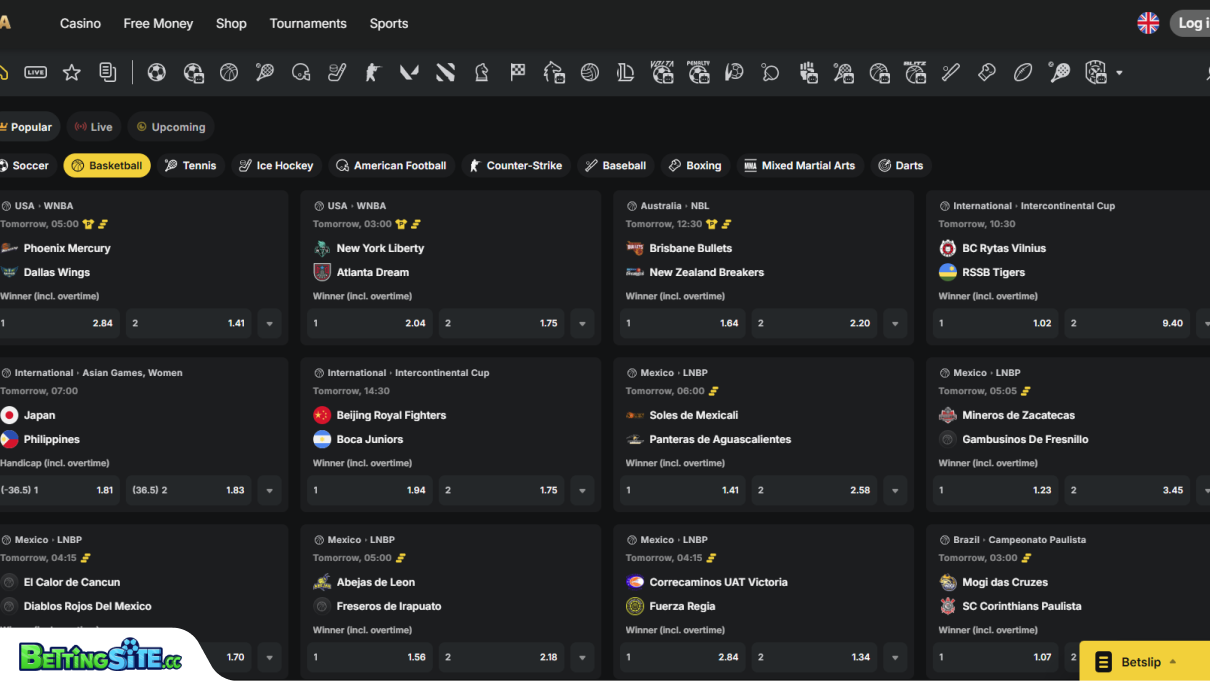Toggle Panteras de Aguascalientes odds 2.58
Image resolution: width=1210 pixels, height=681 pixels.
coord(814,490)
